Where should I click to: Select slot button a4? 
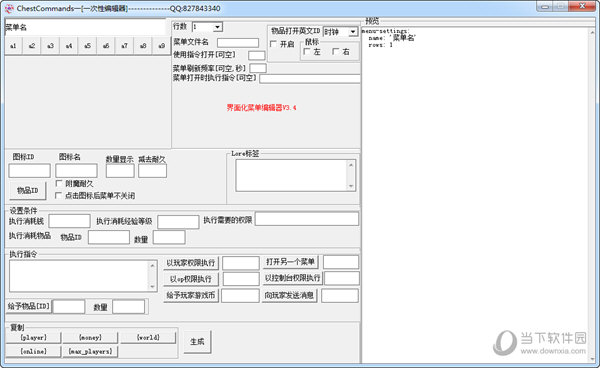point(69,46)
